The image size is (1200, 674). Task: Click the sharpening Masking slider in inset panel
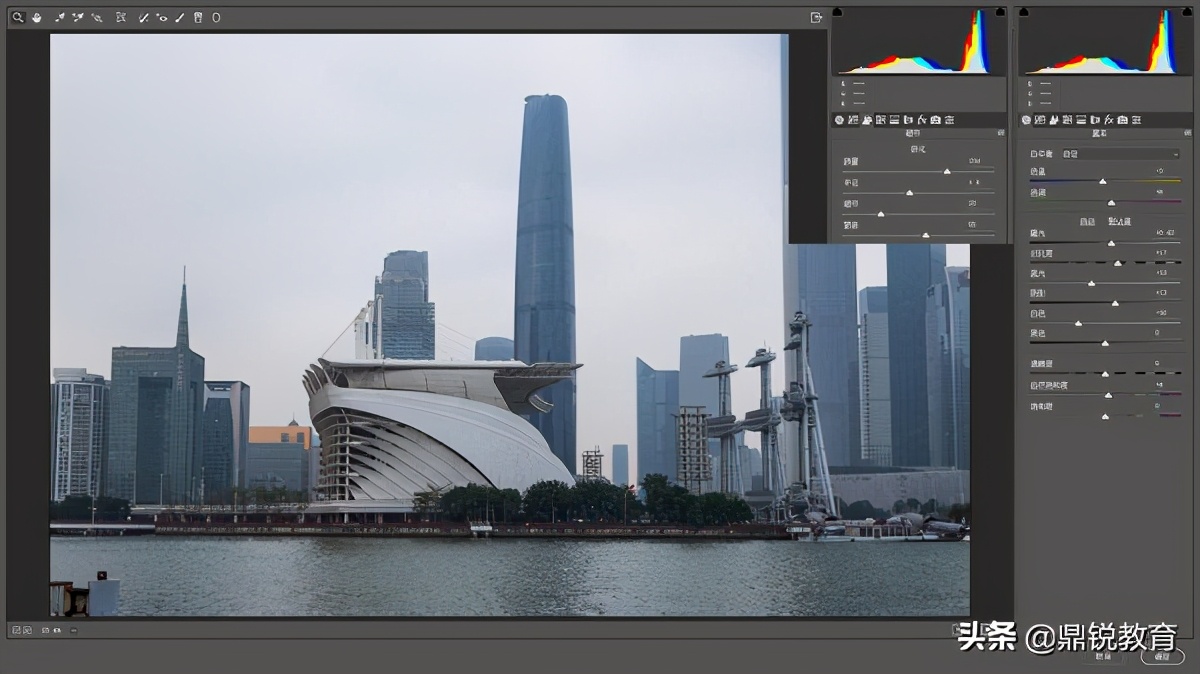925,234
